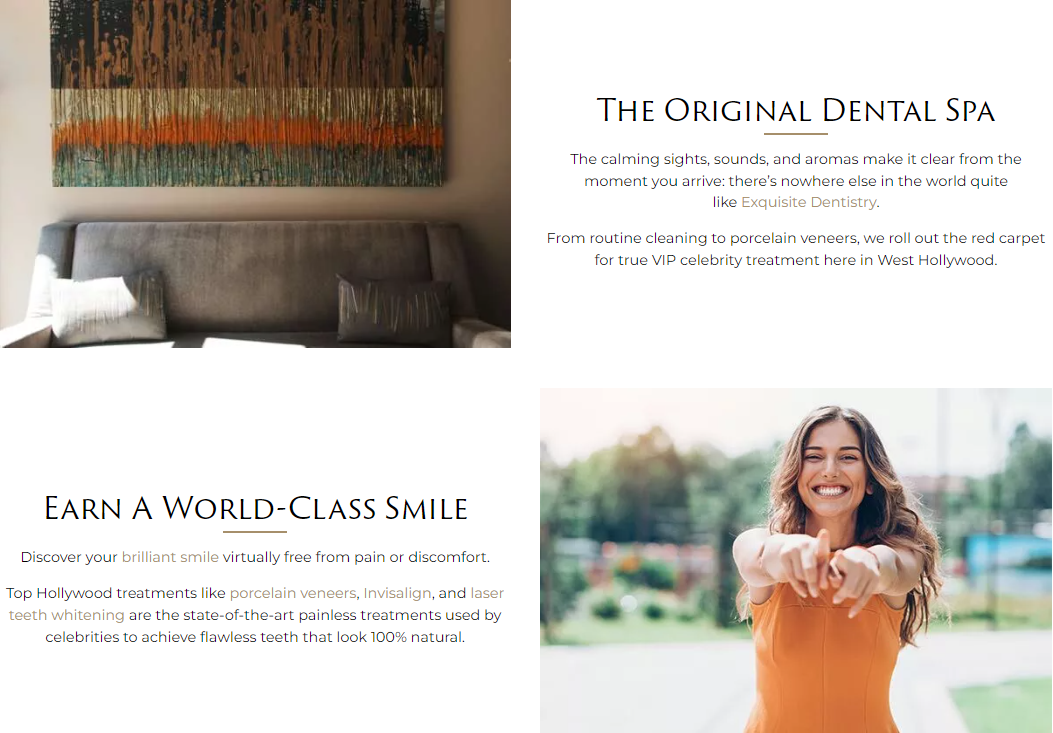1053x733 pixels.
Task: Click the white pillow on the sofa
Action: tap(107, 308)
